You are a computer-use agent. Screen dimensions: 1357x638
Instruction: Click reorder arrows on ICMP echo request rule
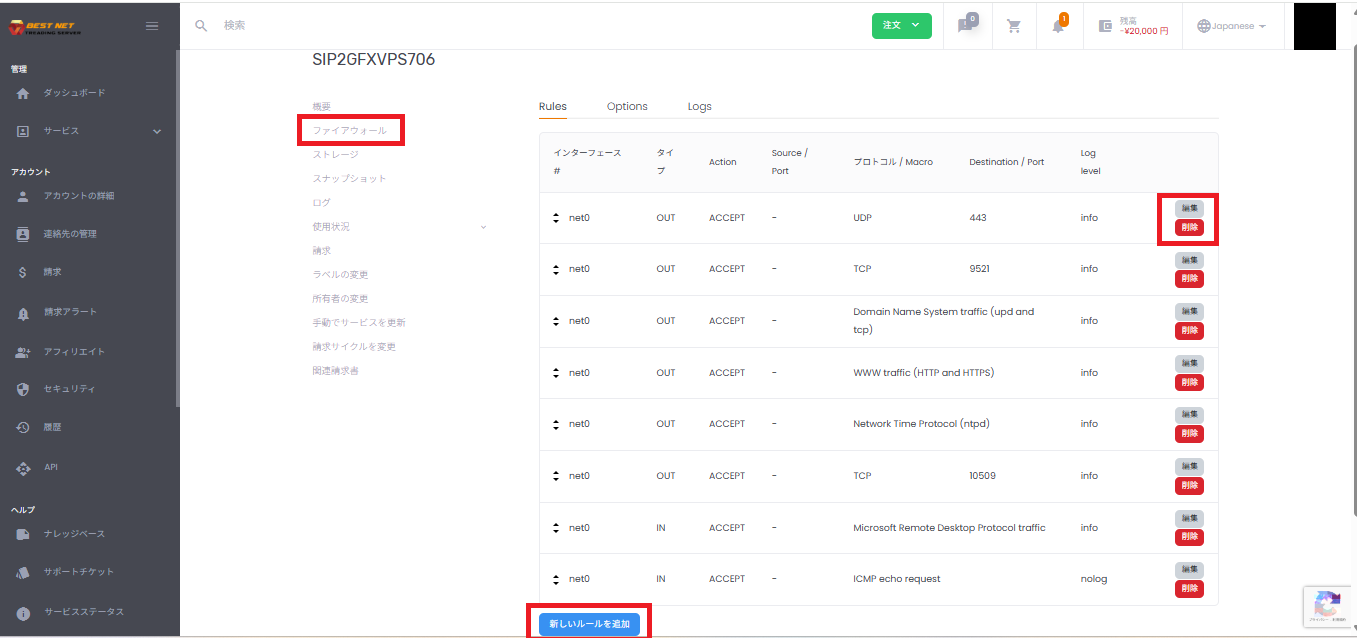pos(556,579)
